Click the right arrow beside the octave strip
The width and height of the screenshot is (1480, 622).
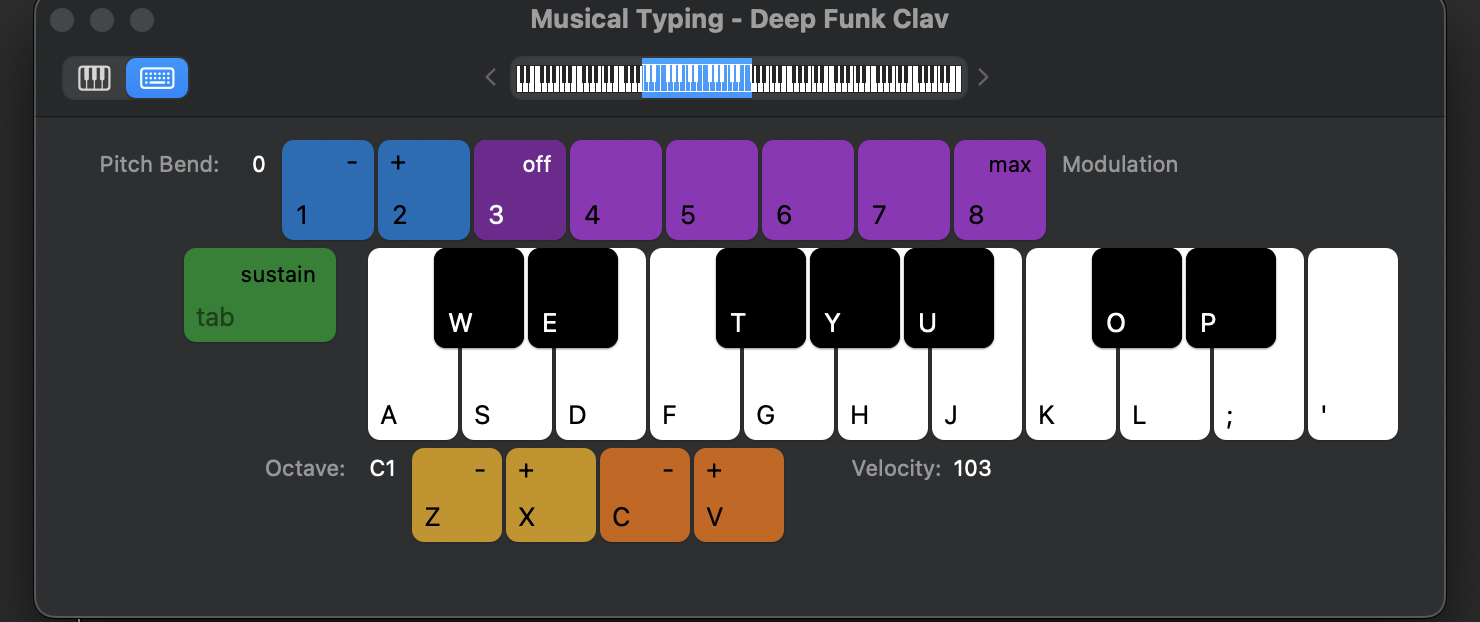[x=982, y=77]
